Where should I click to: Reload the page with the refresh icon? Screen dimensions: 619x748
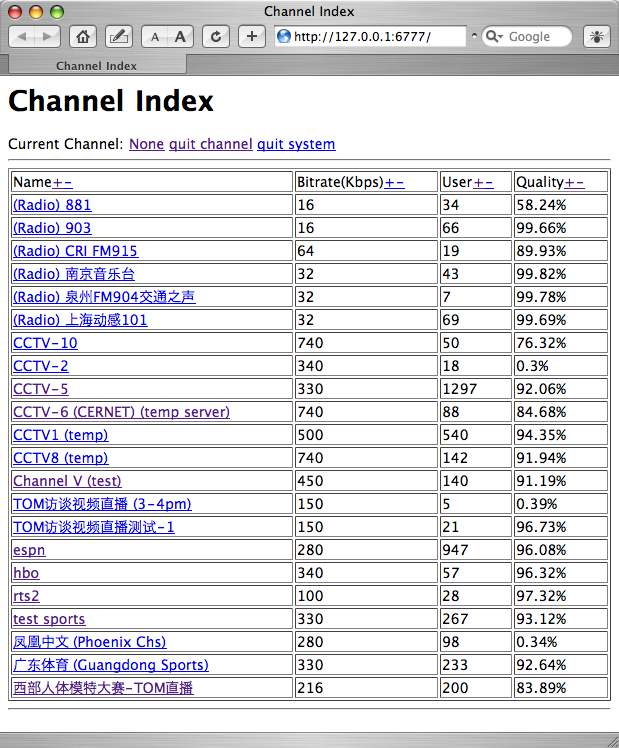216,36
